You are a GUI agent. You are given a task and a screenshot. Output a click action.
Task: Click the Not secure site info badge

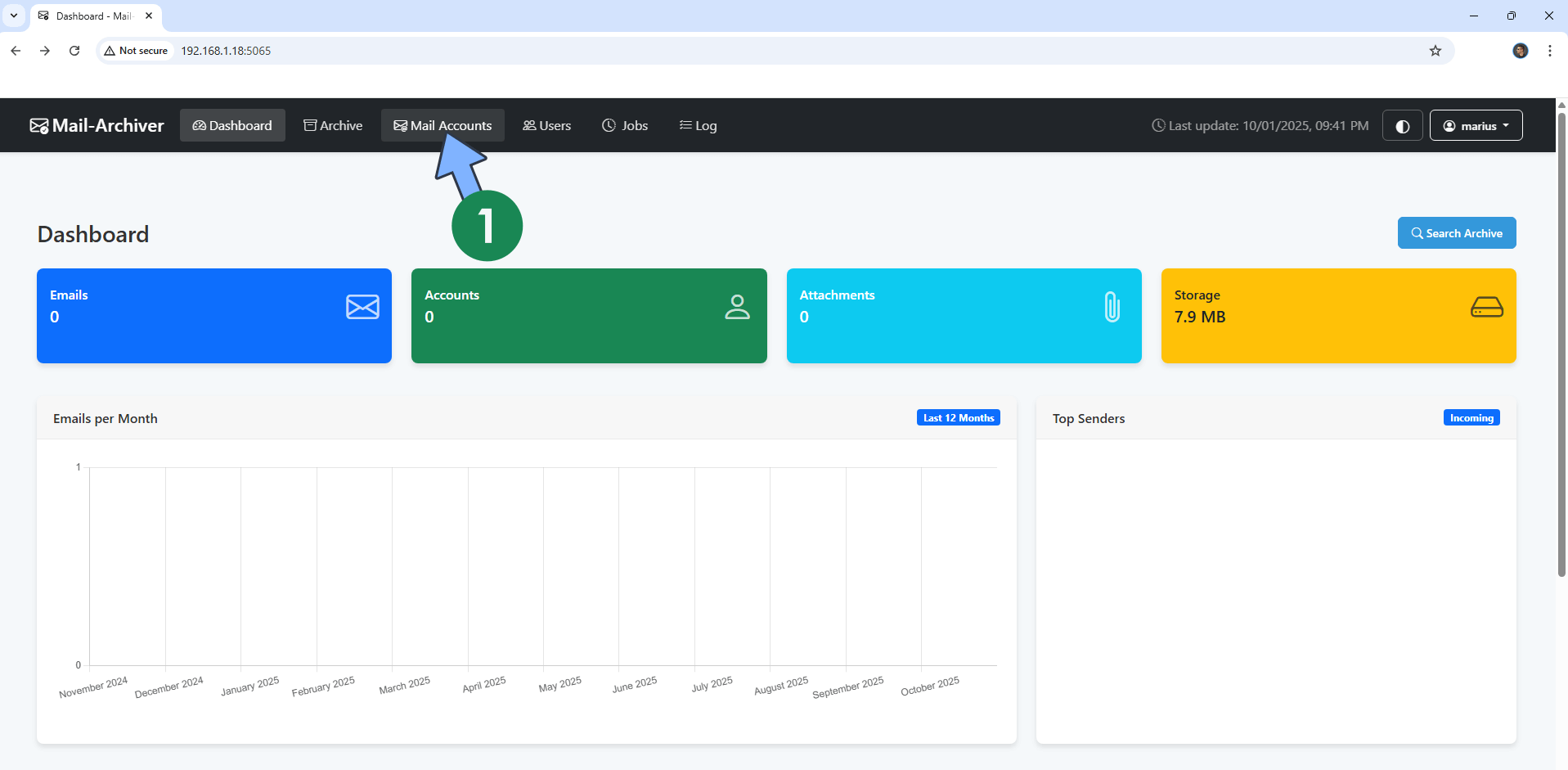(136, 51)
